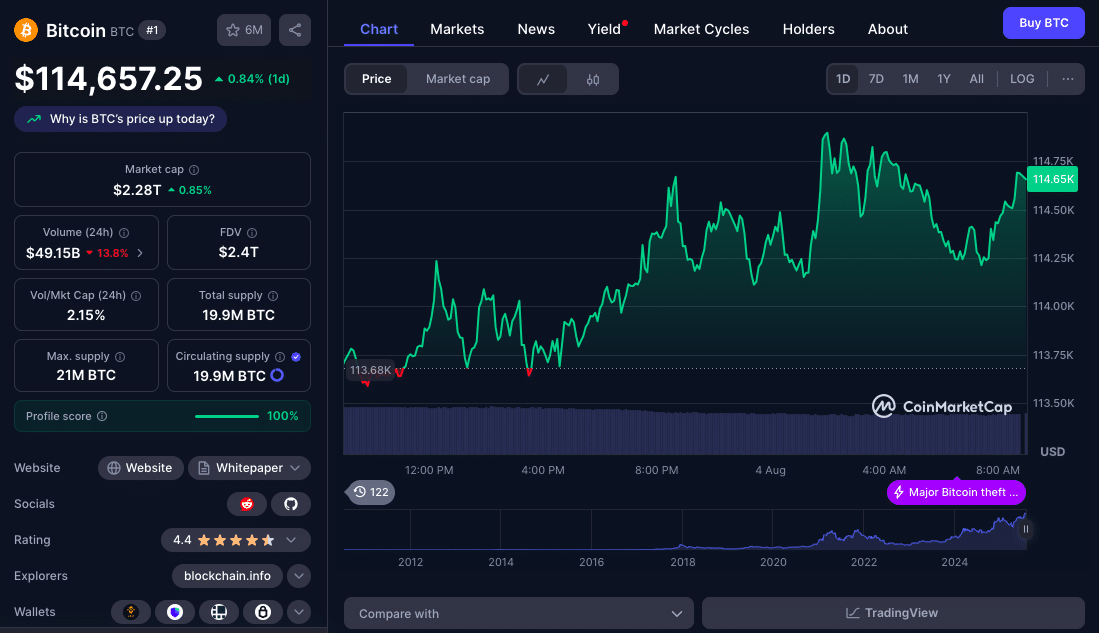This screenshot has height=633, width=1099.
Task: Open blockchain.info explorer
Action: [x=227, y=576]
